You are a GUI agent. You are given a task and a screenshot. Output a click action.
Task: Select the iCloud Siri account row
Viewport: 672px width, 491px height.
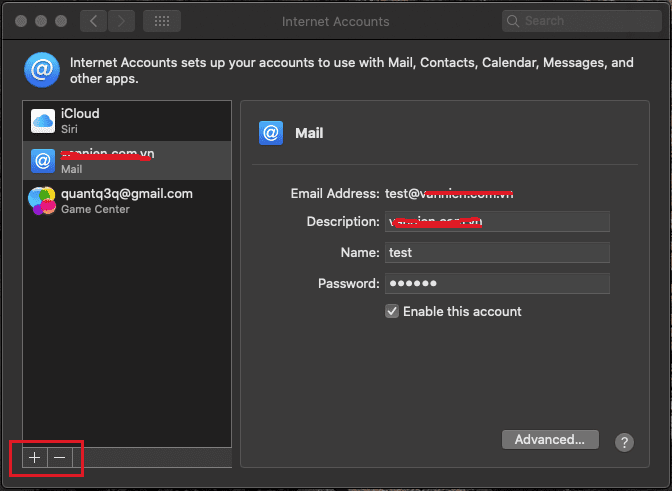coord(127,121)
